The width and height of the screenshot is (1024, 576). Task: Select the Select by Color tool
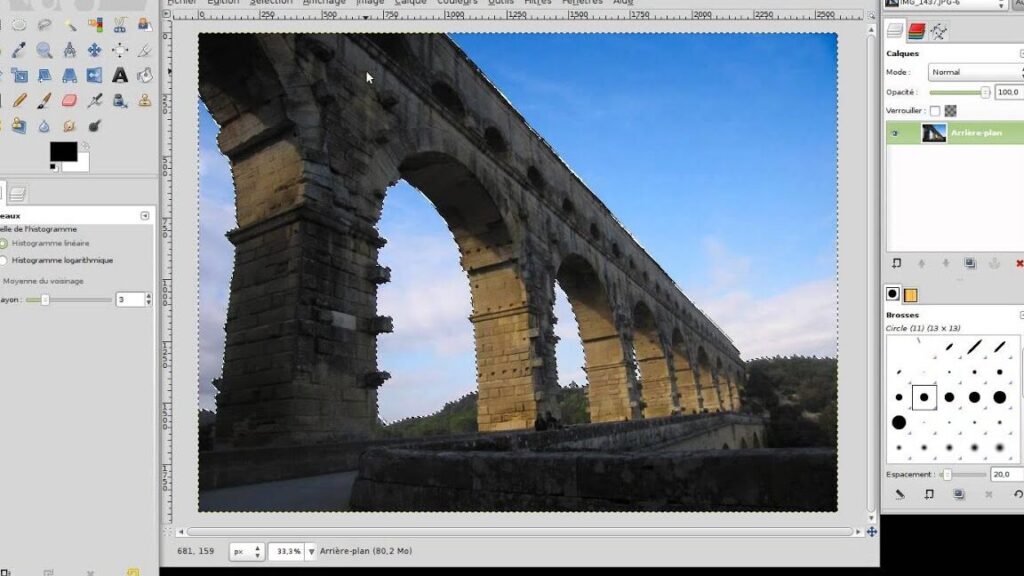[95, 25]
